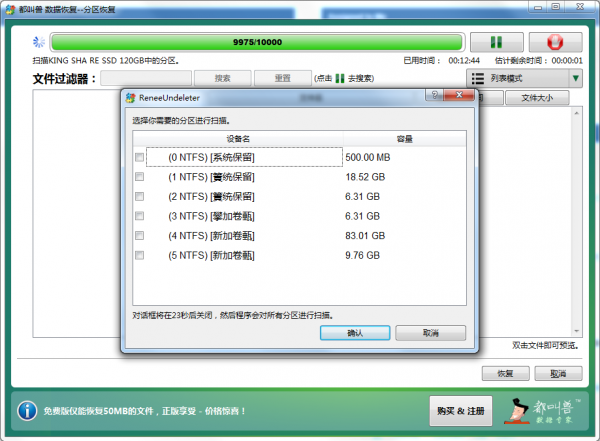The height and width of the screenshot is (441, 600).
Task: Click the green scan progress bar
Action: pyautogui.click(x=257, y=42)
